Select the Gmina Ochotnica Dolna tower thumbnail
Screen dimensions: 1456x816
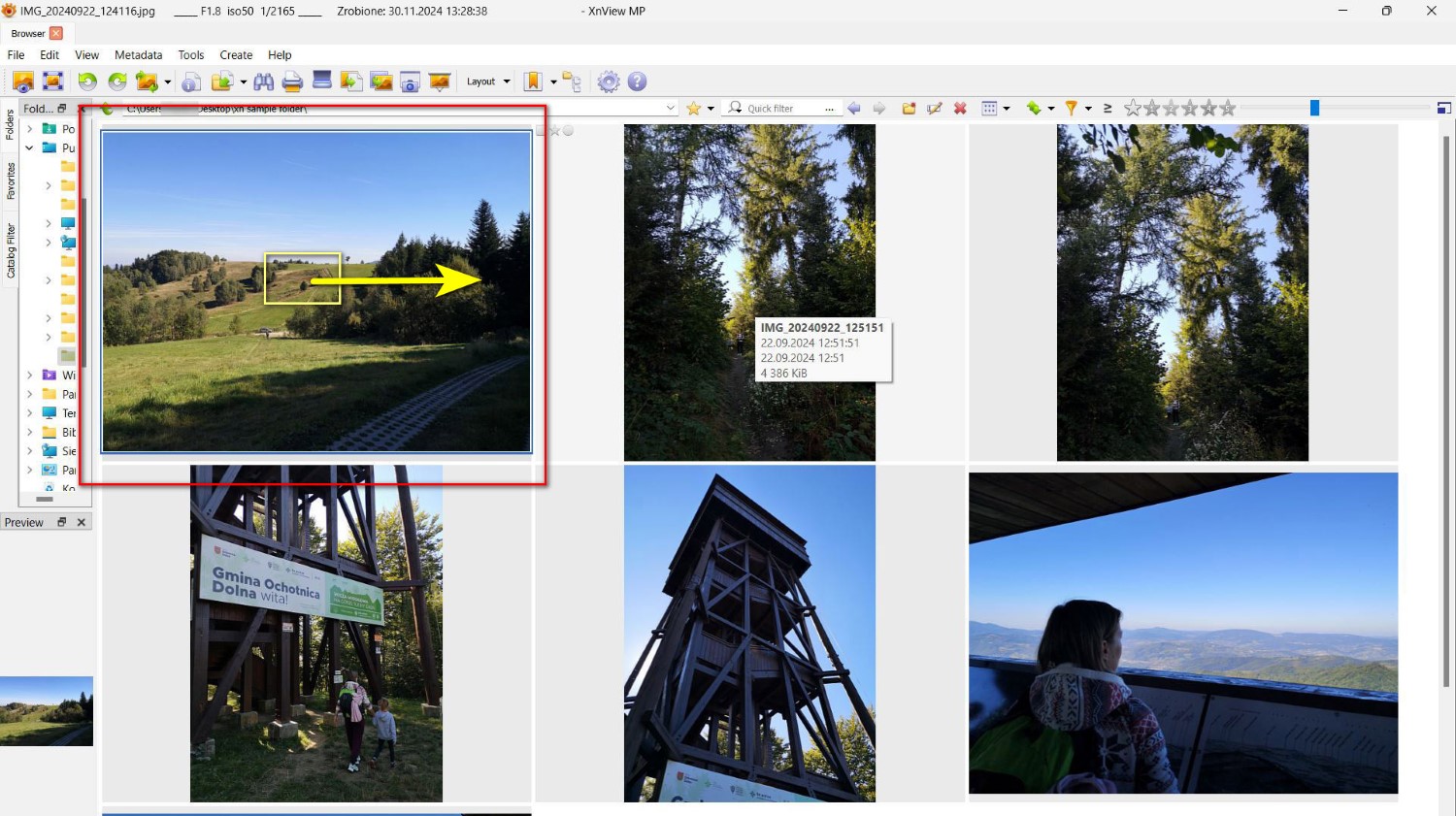point(316,634)
